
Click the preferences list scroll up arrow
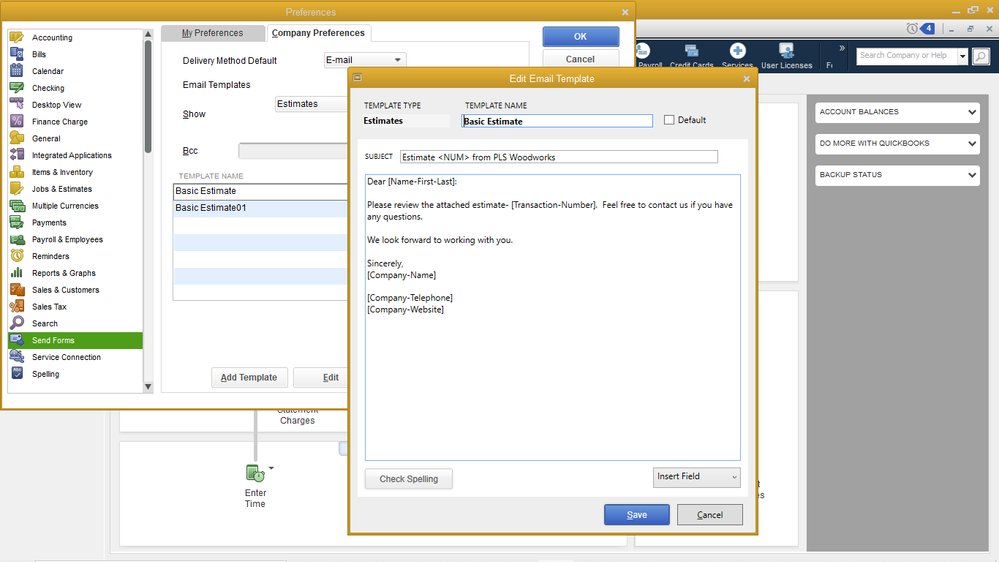(x=148, y=34)
